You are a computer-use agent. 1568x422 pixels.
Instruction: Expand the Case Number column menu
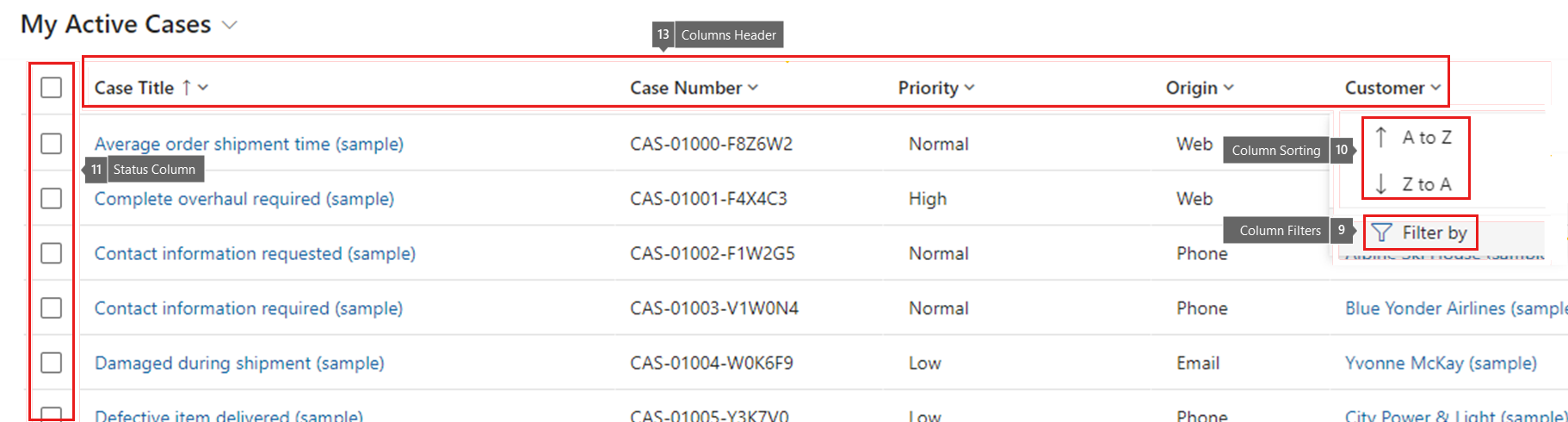(753, 88)
